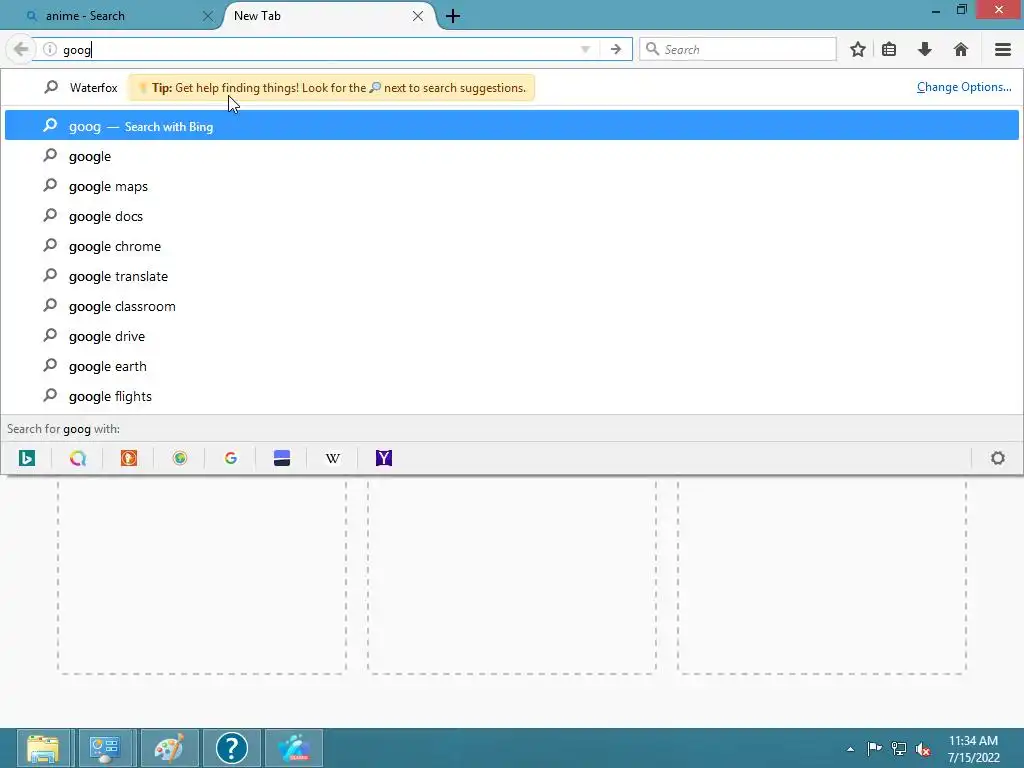This screenshot has width=1024, height=768.
Task: Open the address bar history dropdown
Action: coord(585,49)
